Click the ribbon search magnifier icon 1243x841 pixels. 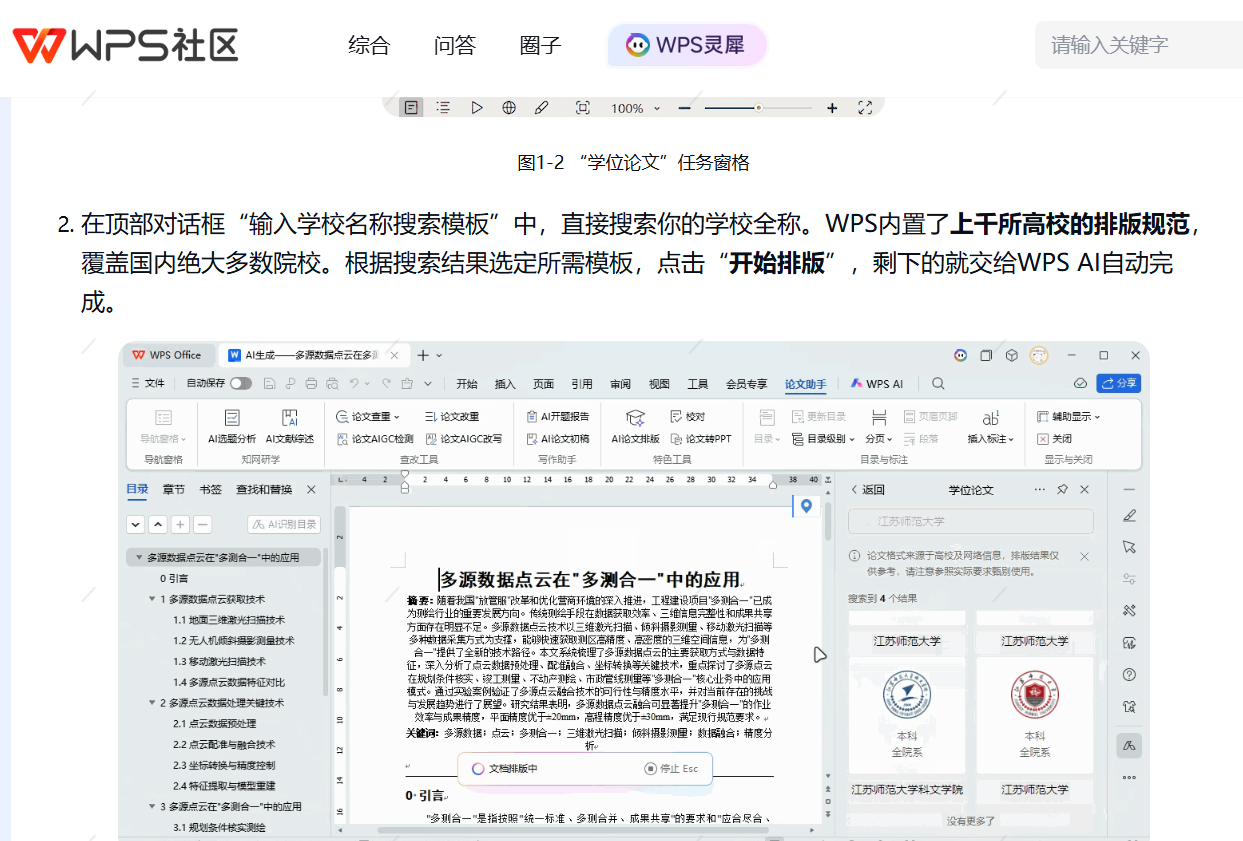(938, 384)
